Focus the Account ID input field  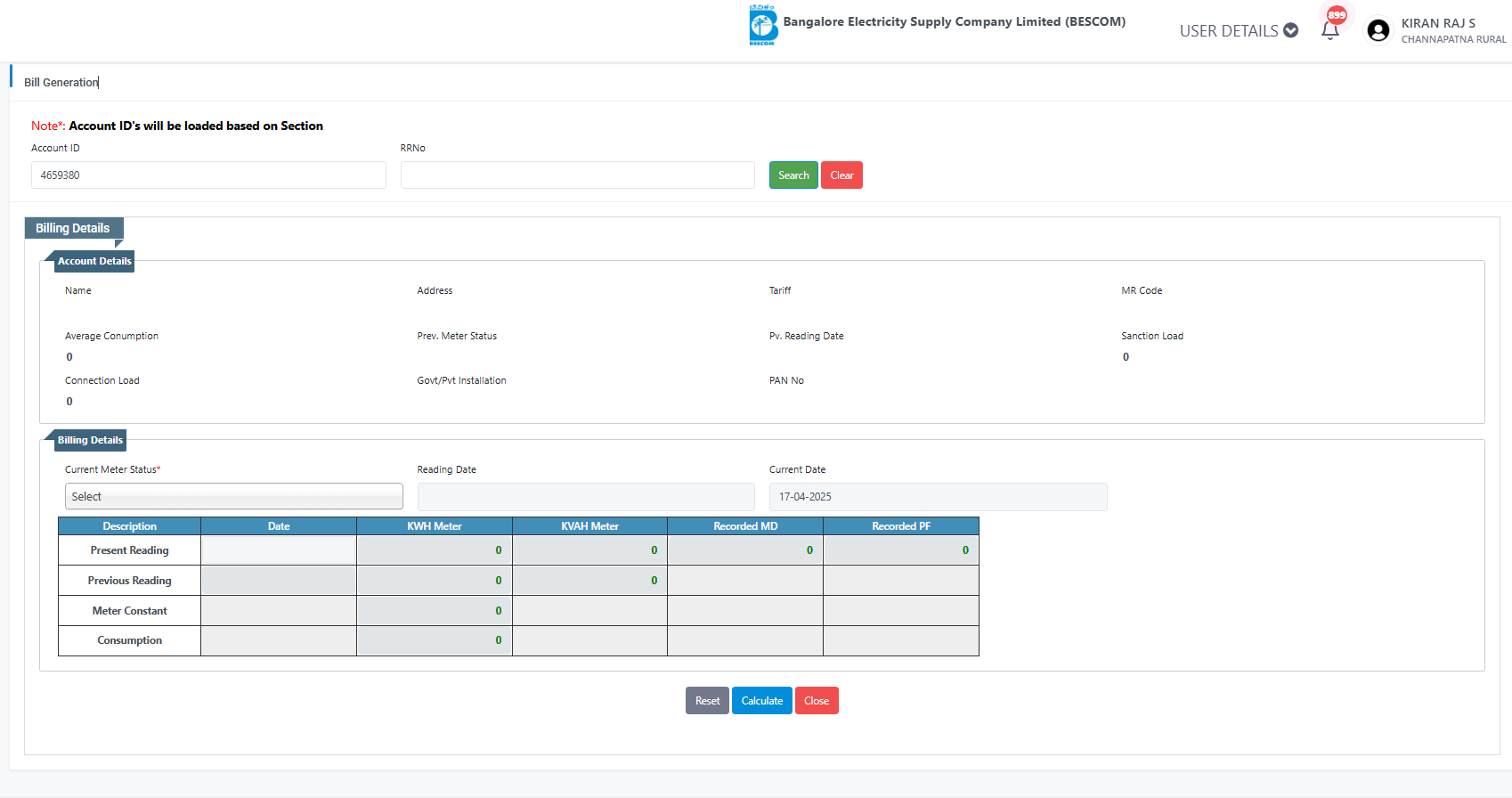(208, 175)
